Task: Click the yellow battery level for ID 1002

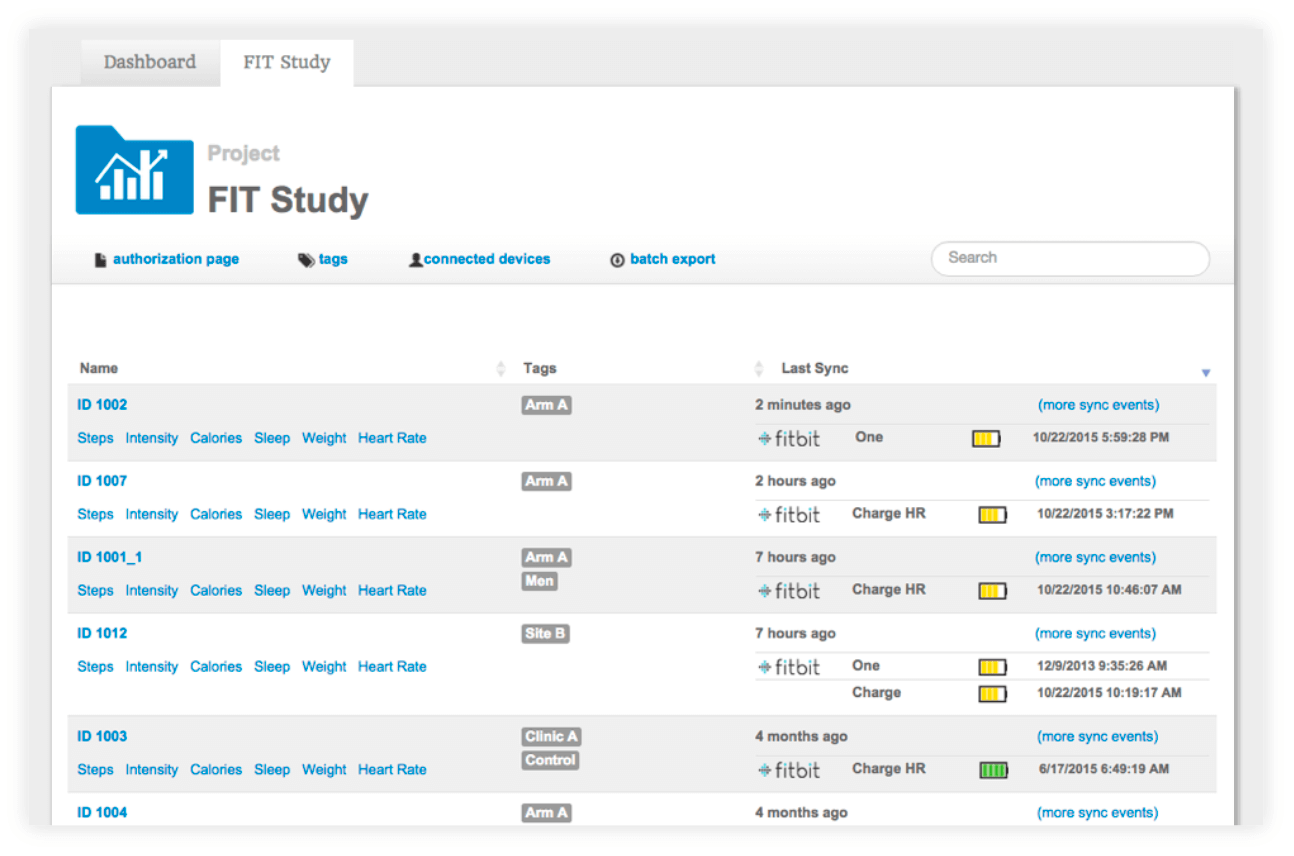Action: 985,438
